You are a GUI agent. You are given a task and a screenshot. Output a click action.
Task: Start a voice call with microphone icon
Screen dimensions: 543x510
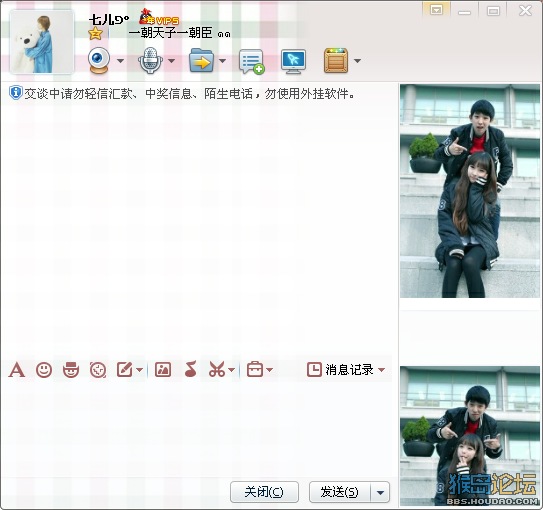[x=150, y=60]
